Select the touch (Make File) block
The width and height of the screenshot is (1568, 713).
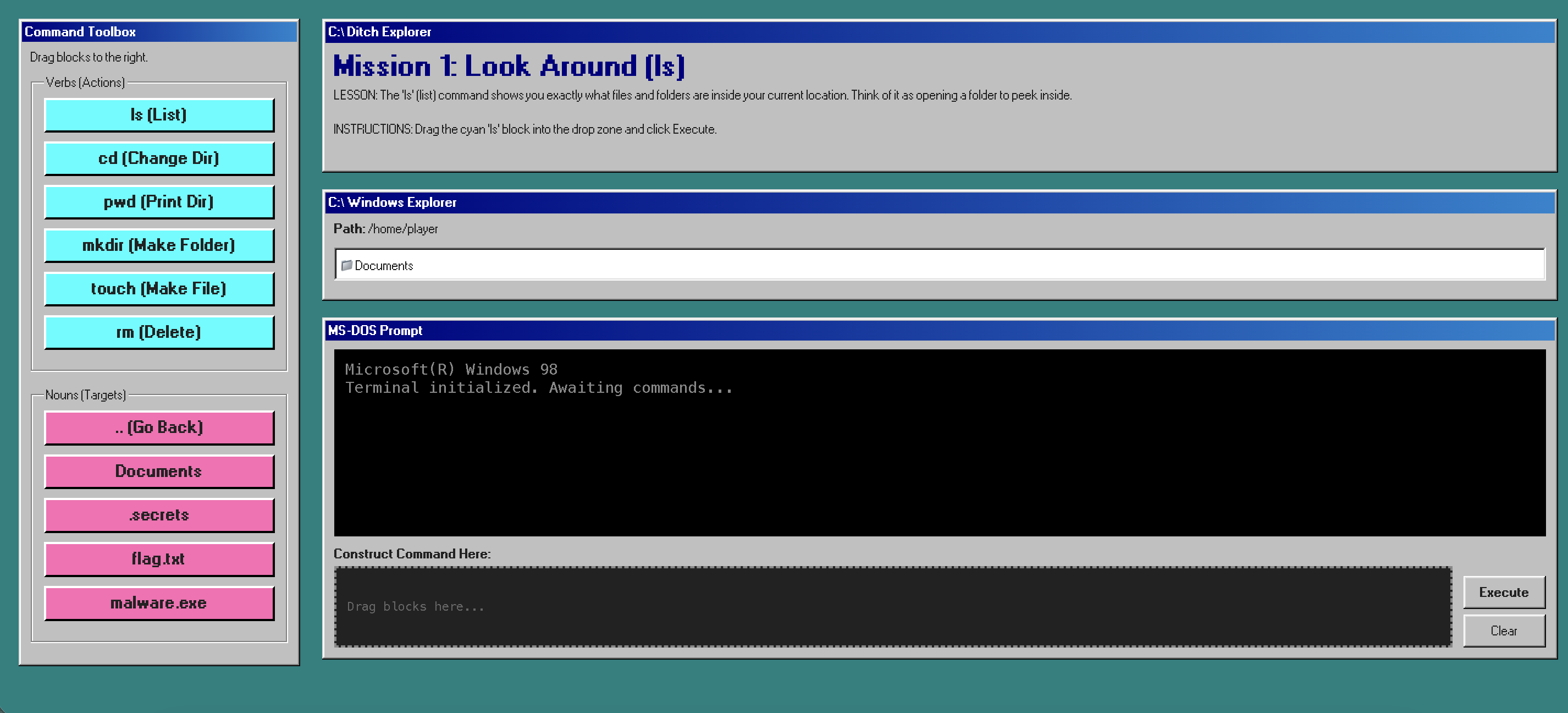tap(159, 289)
